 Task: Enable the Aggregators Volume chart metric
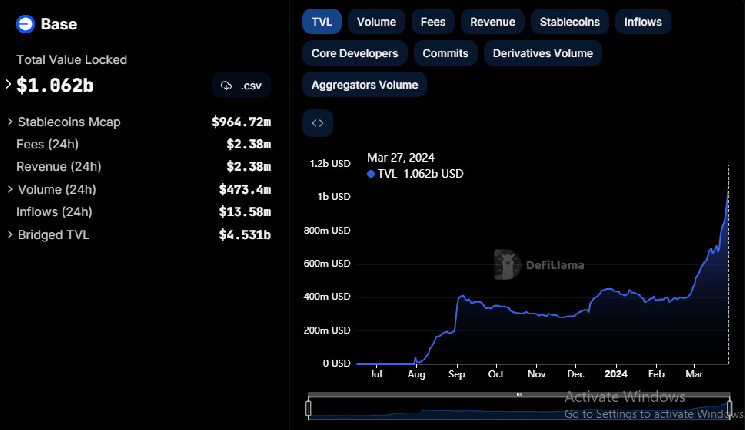pos(364,85)
